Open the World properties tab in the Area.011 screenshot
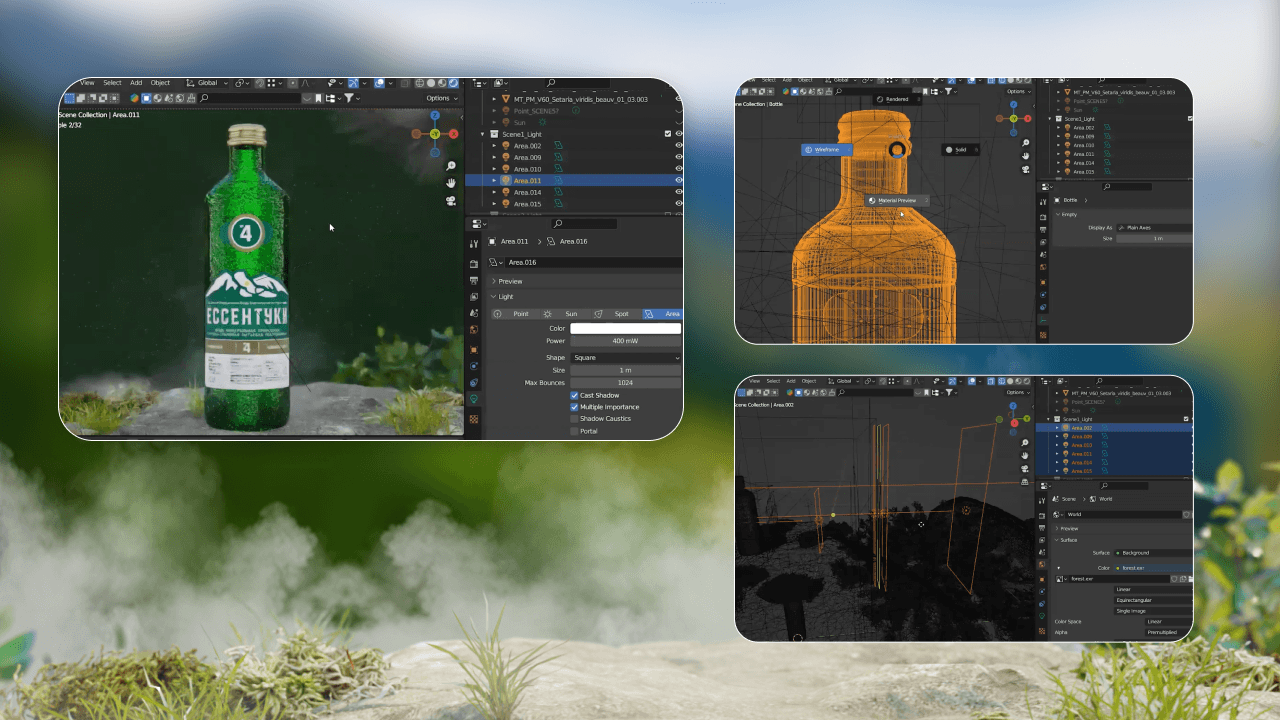This screenshot has height=720, width=1280. pyautogui.click(x=474, y=330)
